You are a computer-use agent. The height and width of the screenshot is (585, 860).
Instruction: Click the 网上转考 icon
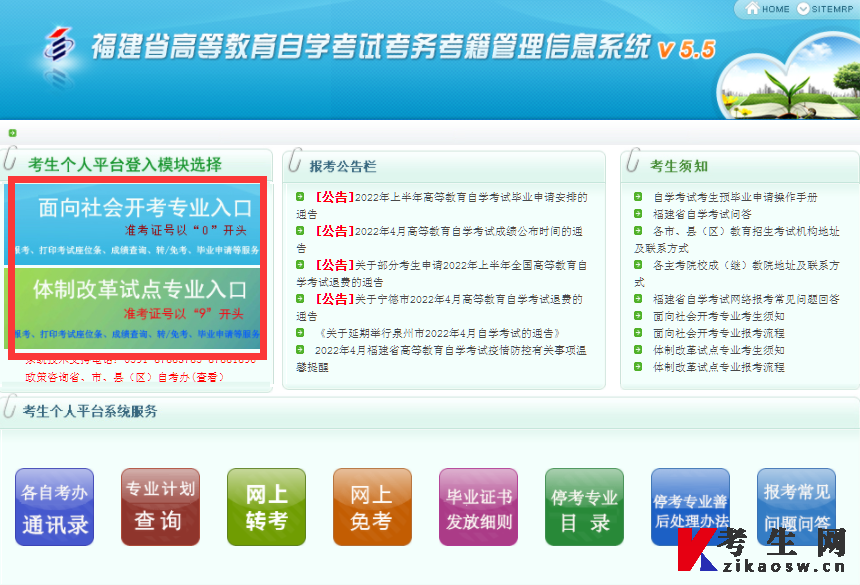point(266,507)
